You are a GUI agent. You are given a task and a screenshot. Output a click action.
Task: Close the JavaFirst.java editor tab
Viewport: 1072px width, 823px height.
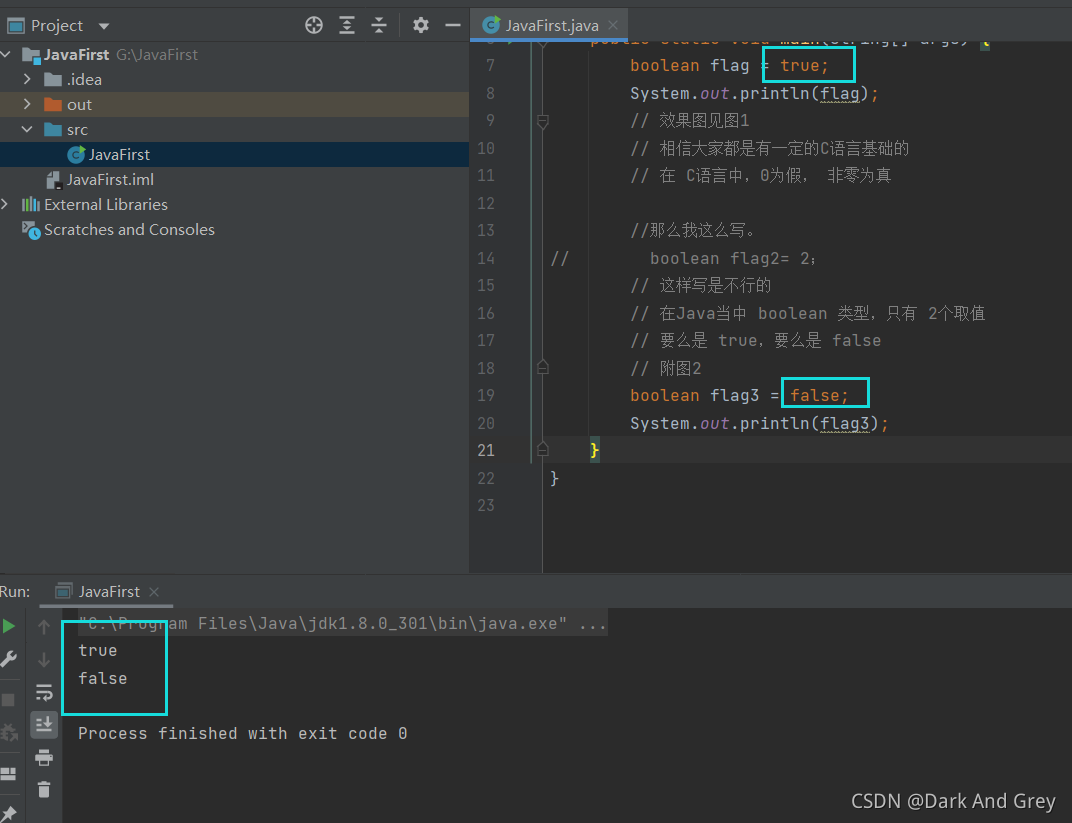[613, 25]
